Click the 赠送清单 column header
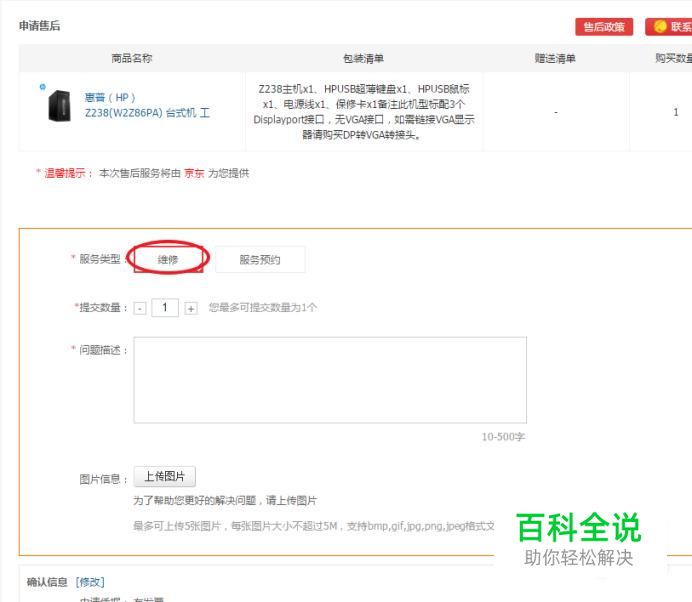This screenshot has width=692, height=602. [x=555, y=58]
